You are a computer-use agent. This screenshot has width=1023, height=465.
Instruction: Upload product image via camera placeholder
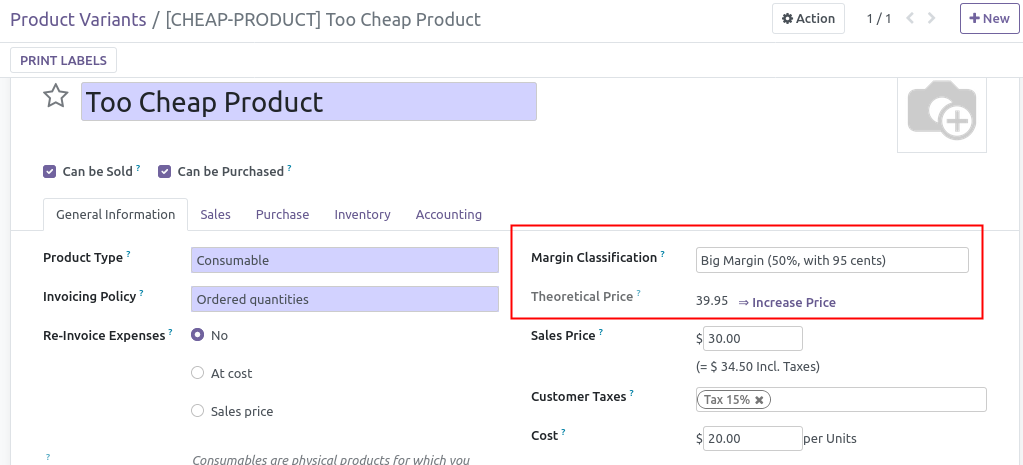[941, 112]
